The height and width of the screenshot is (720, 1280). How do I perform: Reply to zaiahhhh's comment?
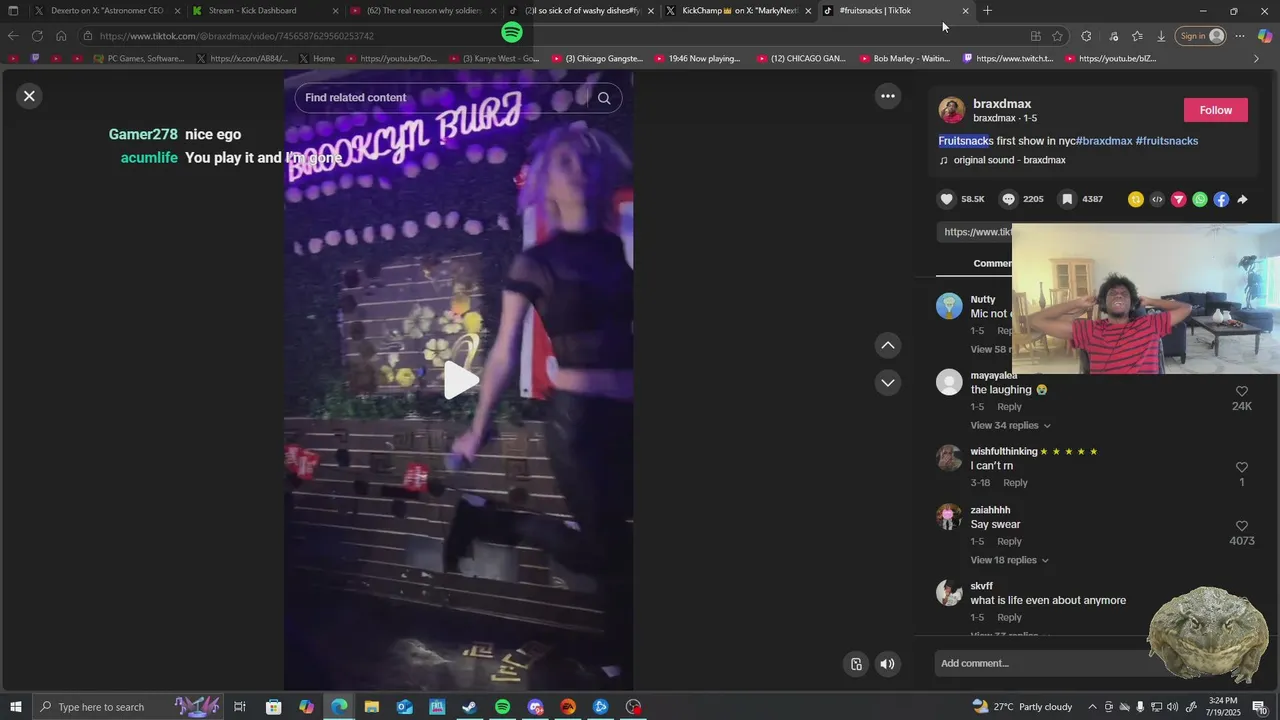[1009, 542]
